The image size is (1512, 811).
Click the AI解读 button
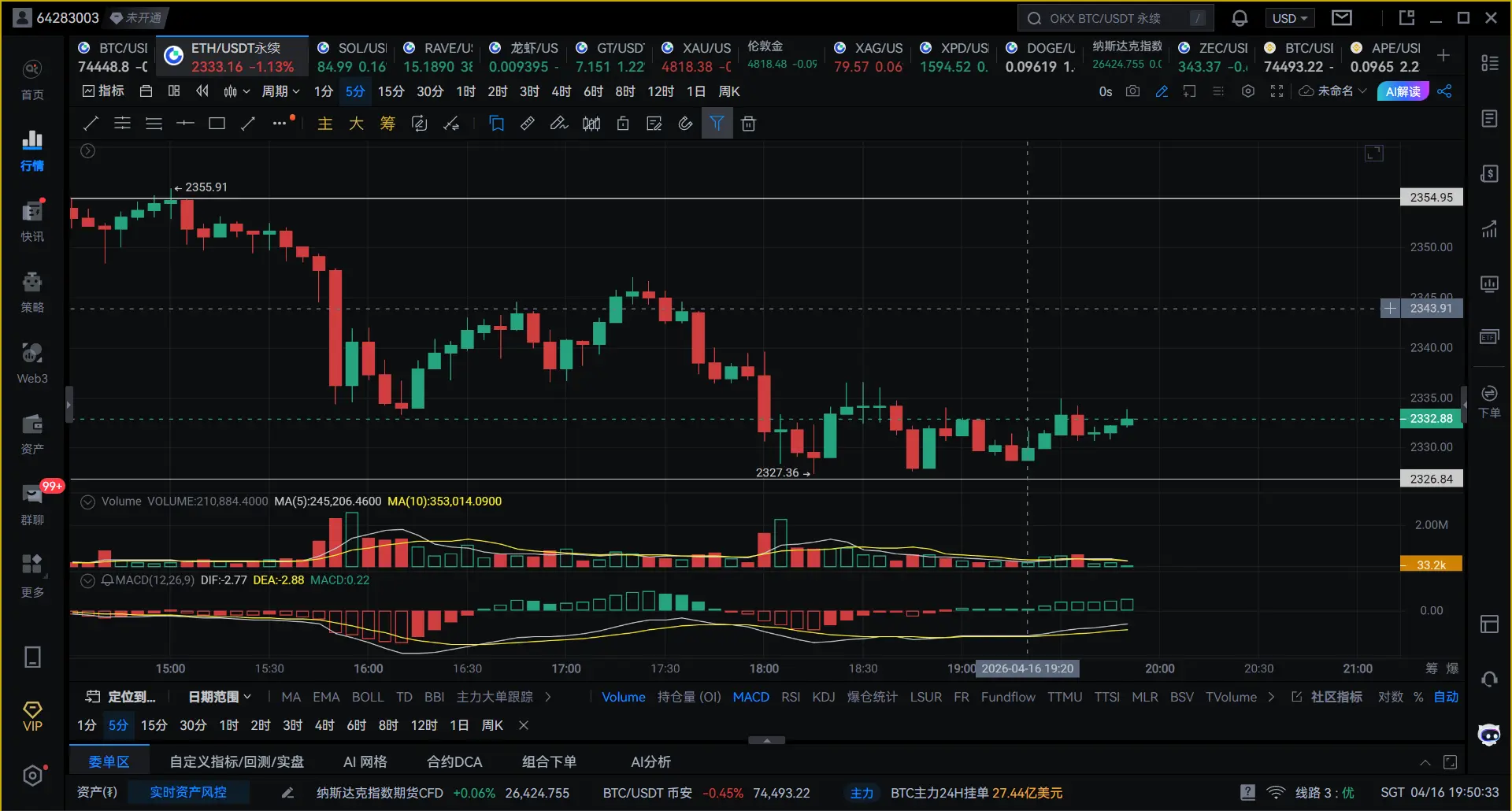1403,91
